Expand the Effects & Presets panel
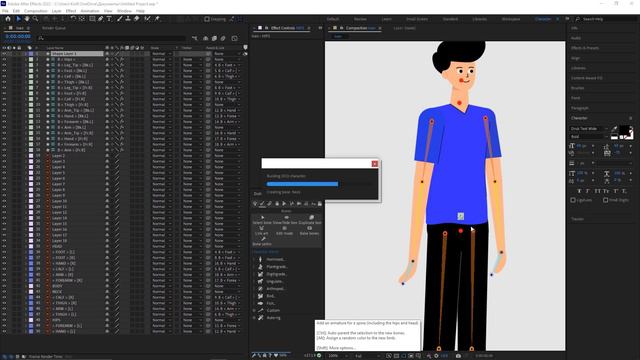Image resolution: width=640 pixels, height=360 pixels. coord(585,48)
